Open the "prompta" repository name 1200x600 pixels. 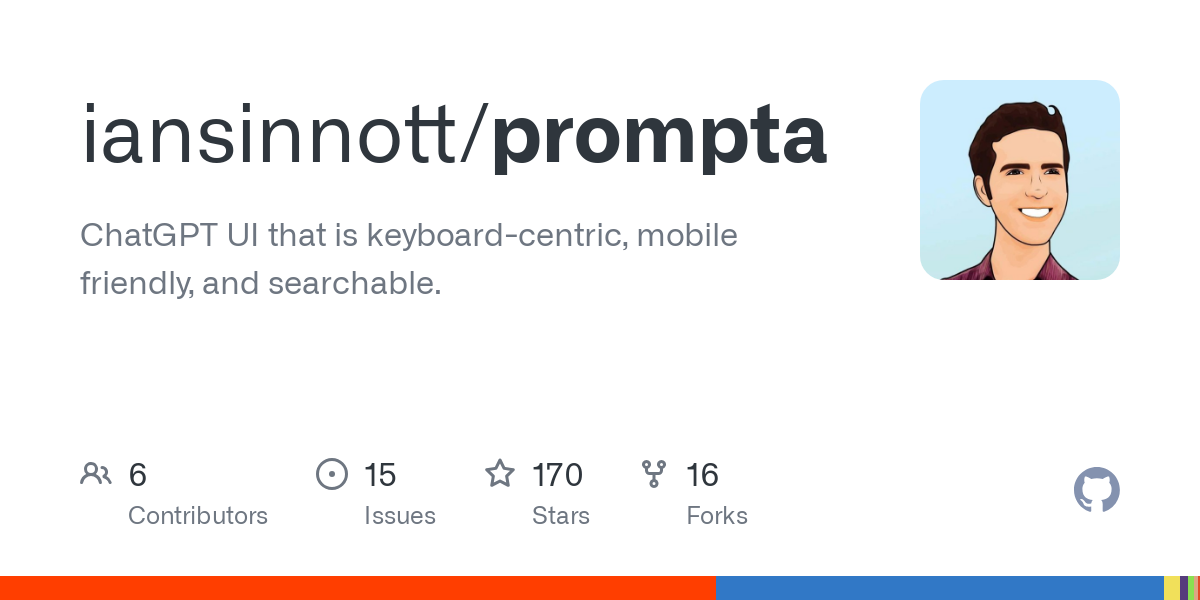[659, 135]
